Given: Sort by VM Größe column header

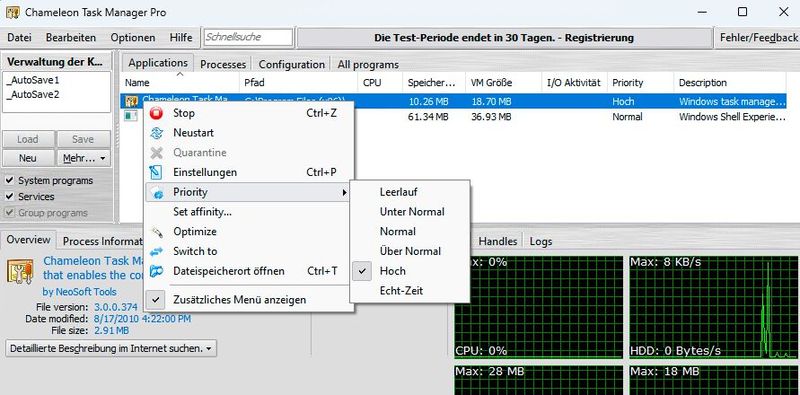Looking at the screenshot, I should coord(503,83).
